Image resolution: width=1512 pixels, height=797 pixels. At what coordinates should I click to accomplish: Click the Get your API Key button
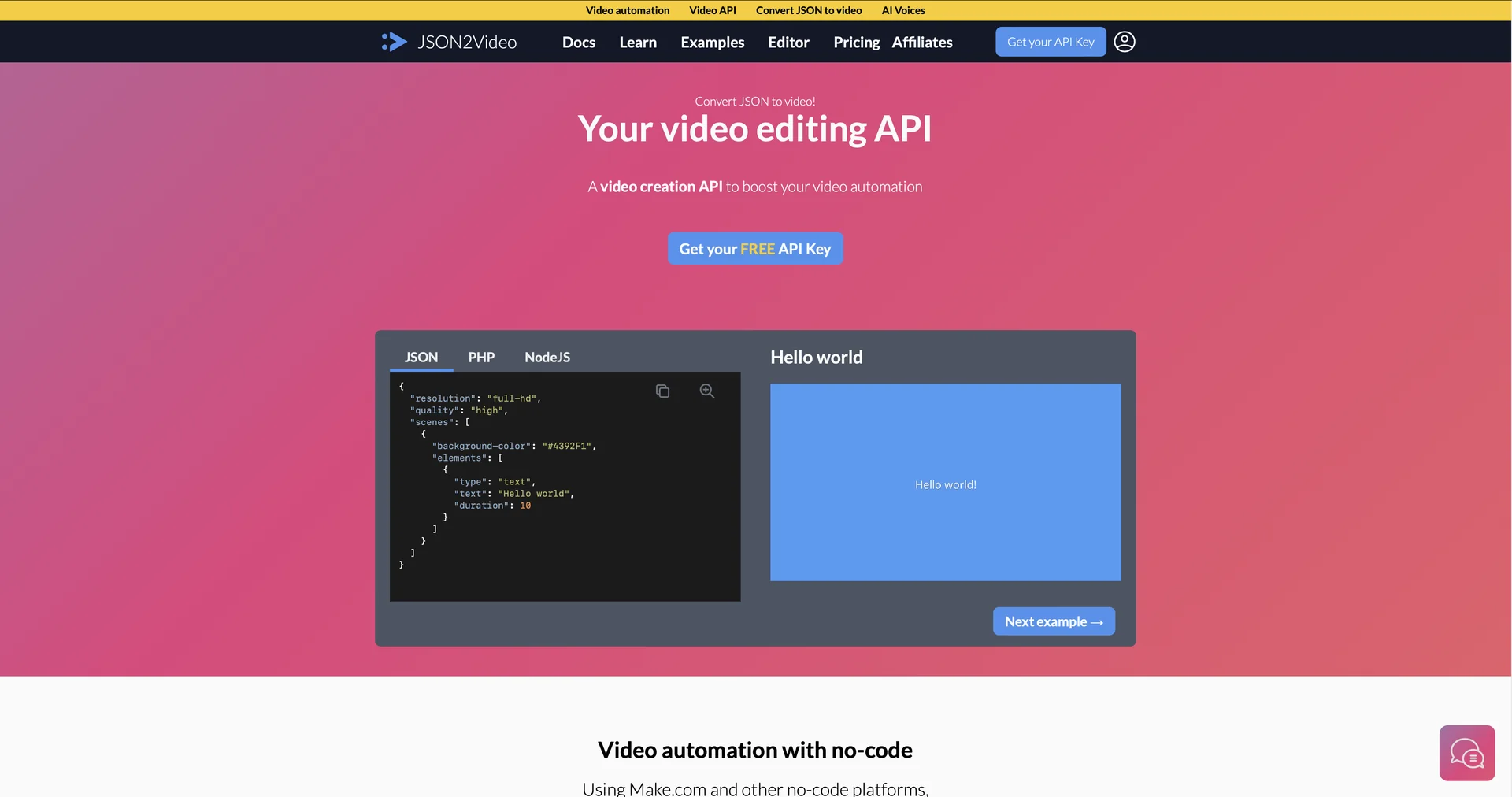(1051, 42)
